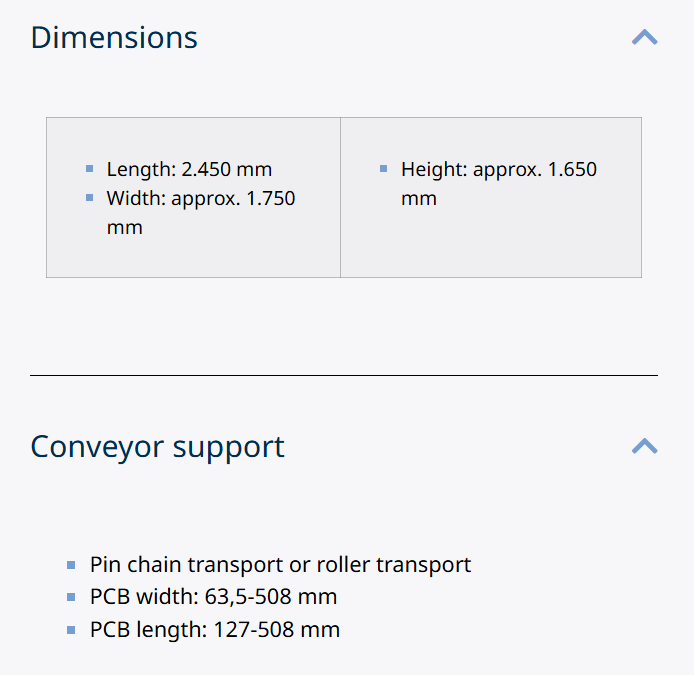This screenshot has width=694, height=675.
Task: Click the bullet beside PCB width
Action: click(x=71, y=598)
